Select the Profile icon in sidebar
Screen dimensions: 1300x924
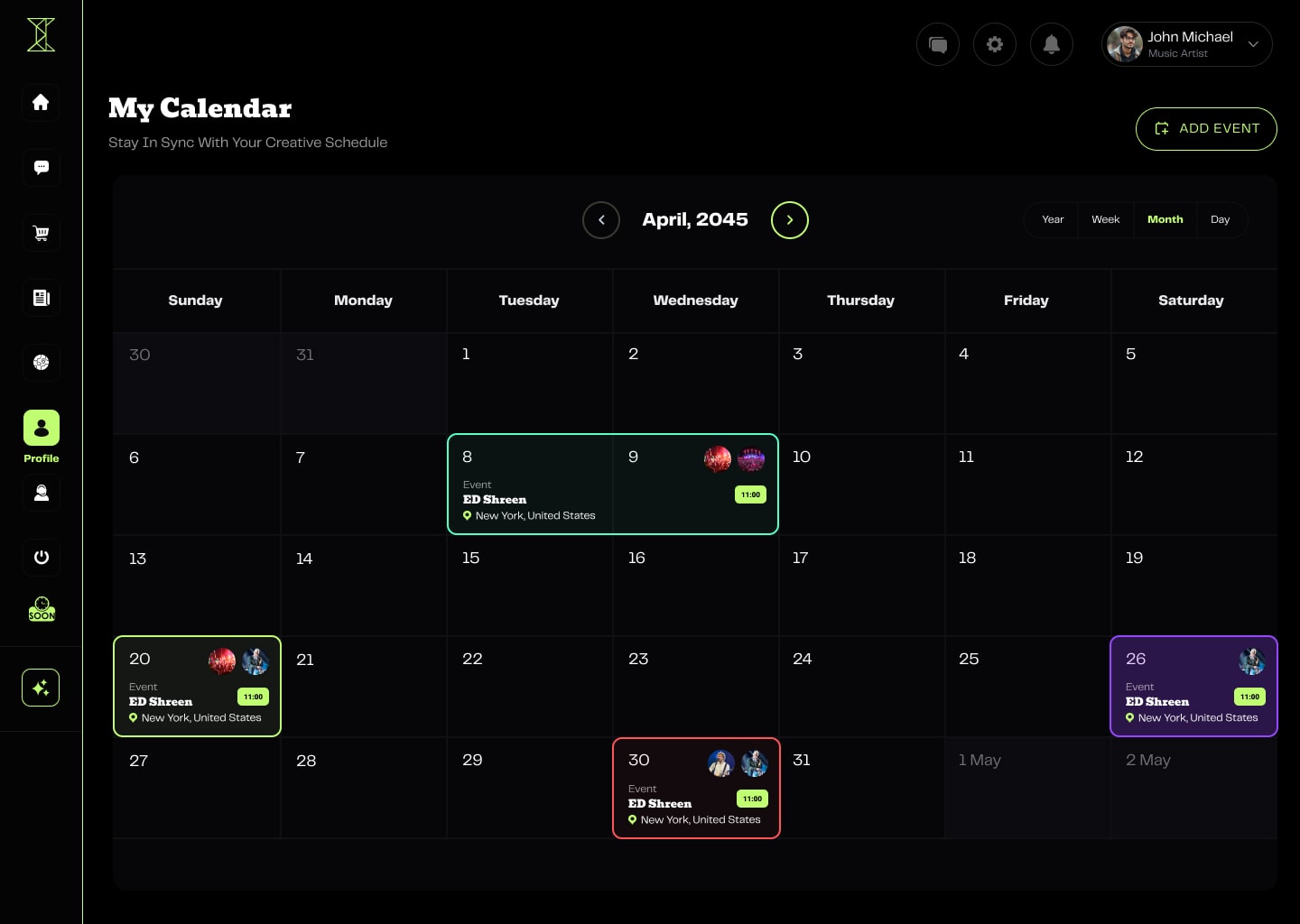41,429
